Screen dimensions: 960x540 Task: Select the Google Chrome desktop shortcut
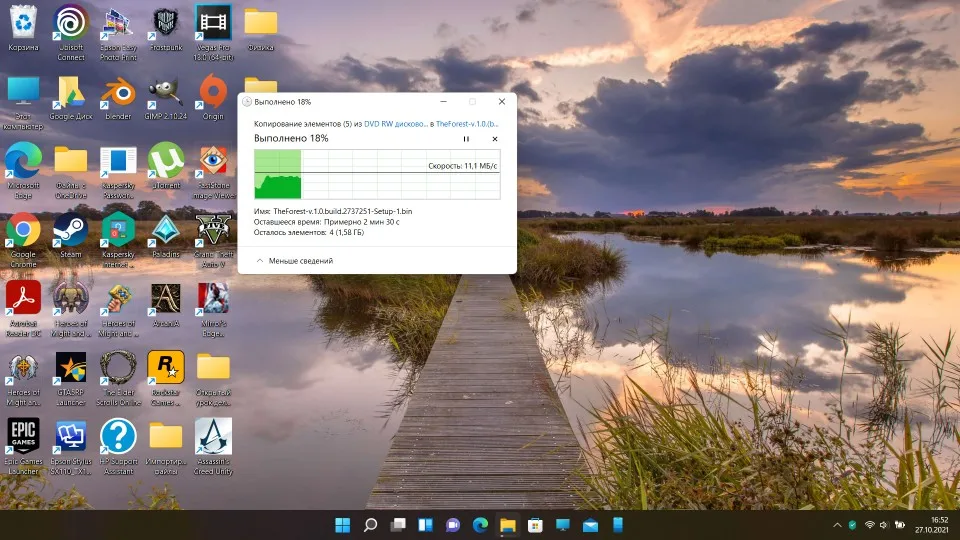coord(23,240)
